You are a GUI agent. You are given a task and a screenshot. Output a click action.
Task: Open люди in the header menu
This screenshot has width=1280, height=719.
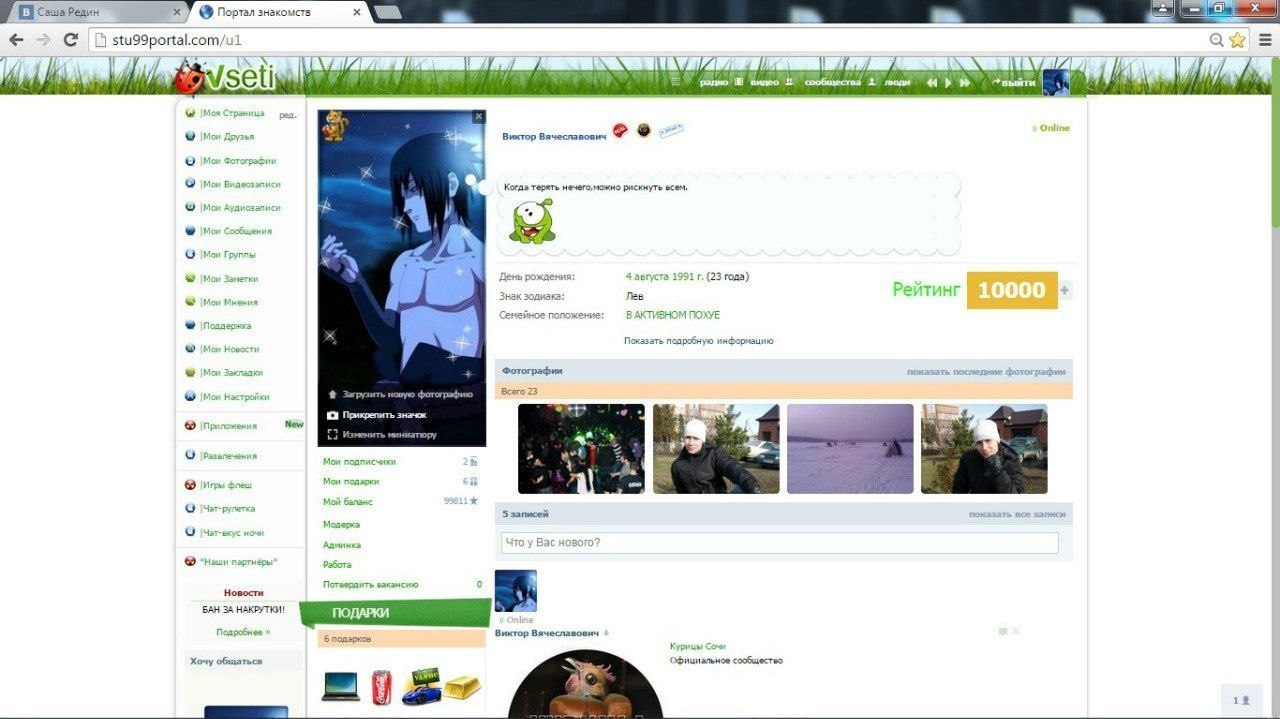pyautogui.click(x=897, y=83)
